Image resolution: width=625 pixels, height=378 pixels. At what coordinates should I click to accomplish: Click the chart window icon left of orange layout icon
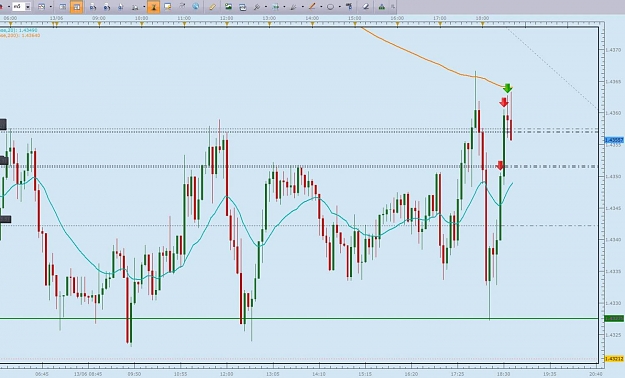point(63,7)
